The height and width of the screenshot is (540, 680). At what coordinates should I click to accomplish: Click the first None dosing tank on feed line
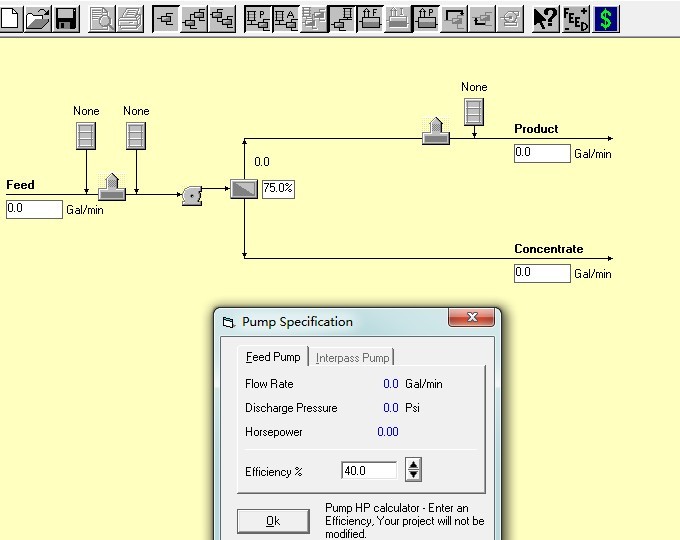point(86,136)
